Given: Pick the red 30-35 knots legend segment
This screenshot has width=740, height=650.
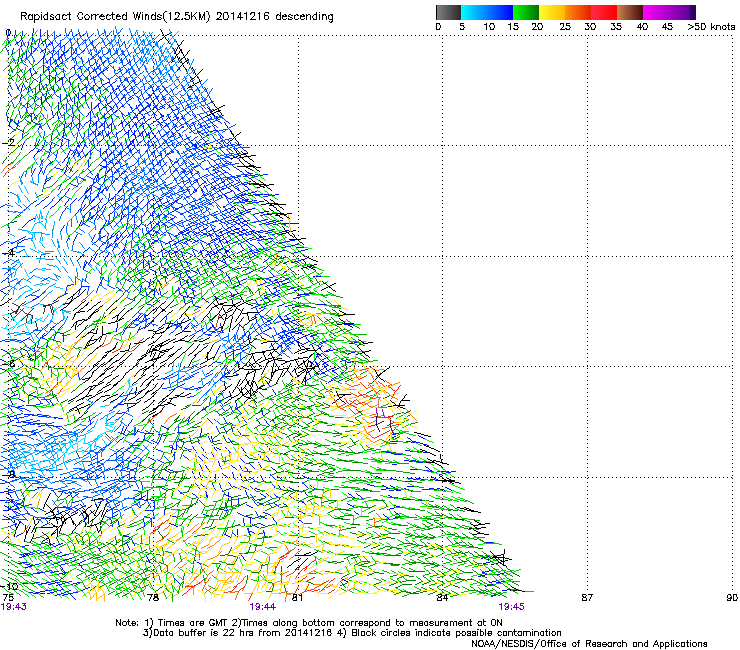Looking at the screenshot, I should pos(604,12).
